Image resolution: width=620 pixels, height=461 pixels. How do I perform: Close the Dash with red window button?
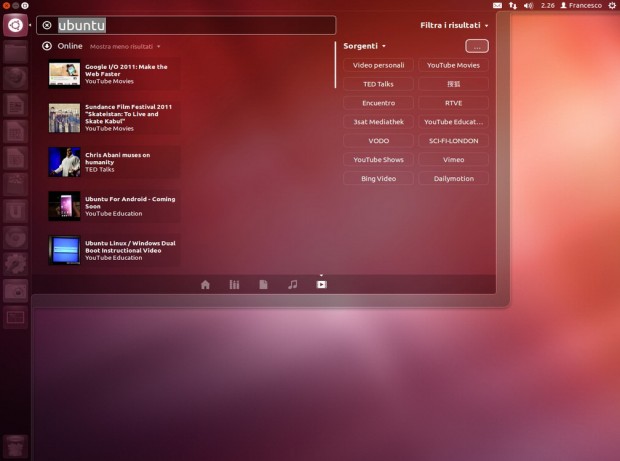tap(6, 6)
